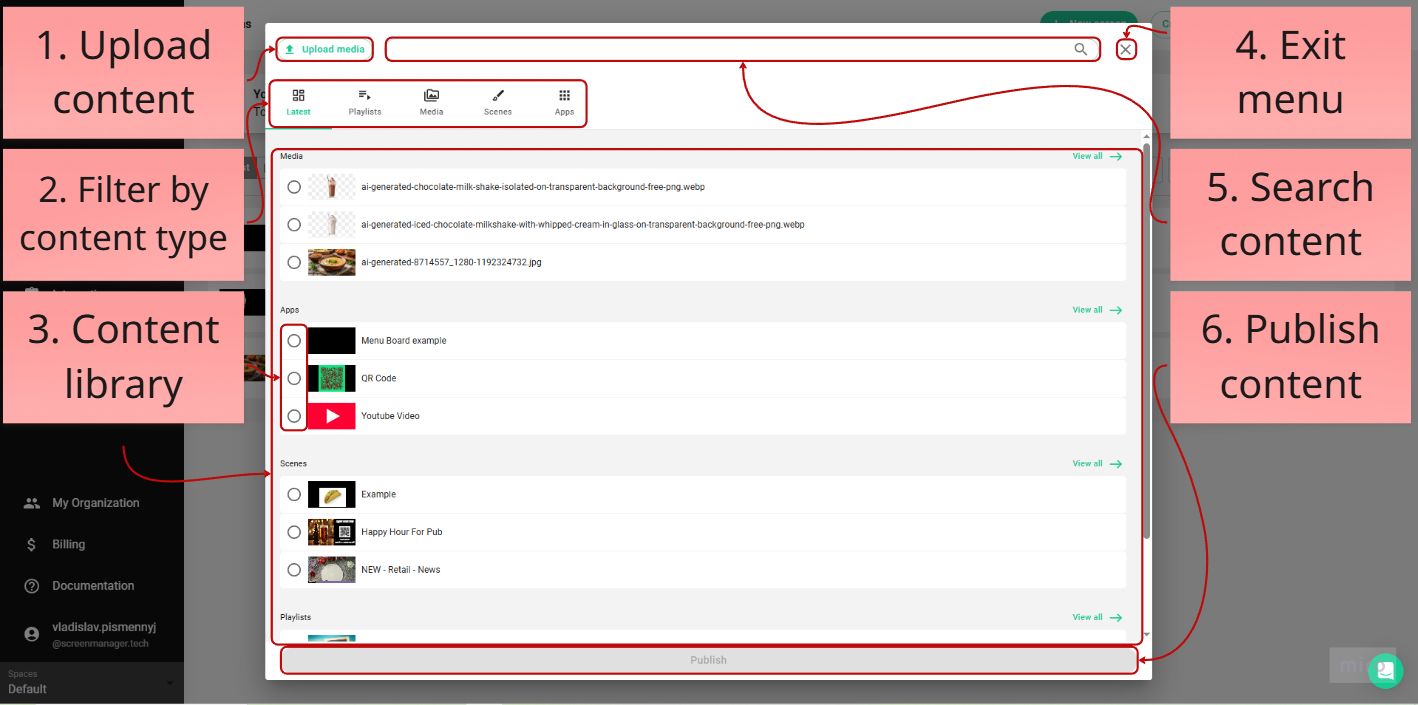Select the chocolate-milk-shake-isolated webp radio button

(x=294, y=187)
